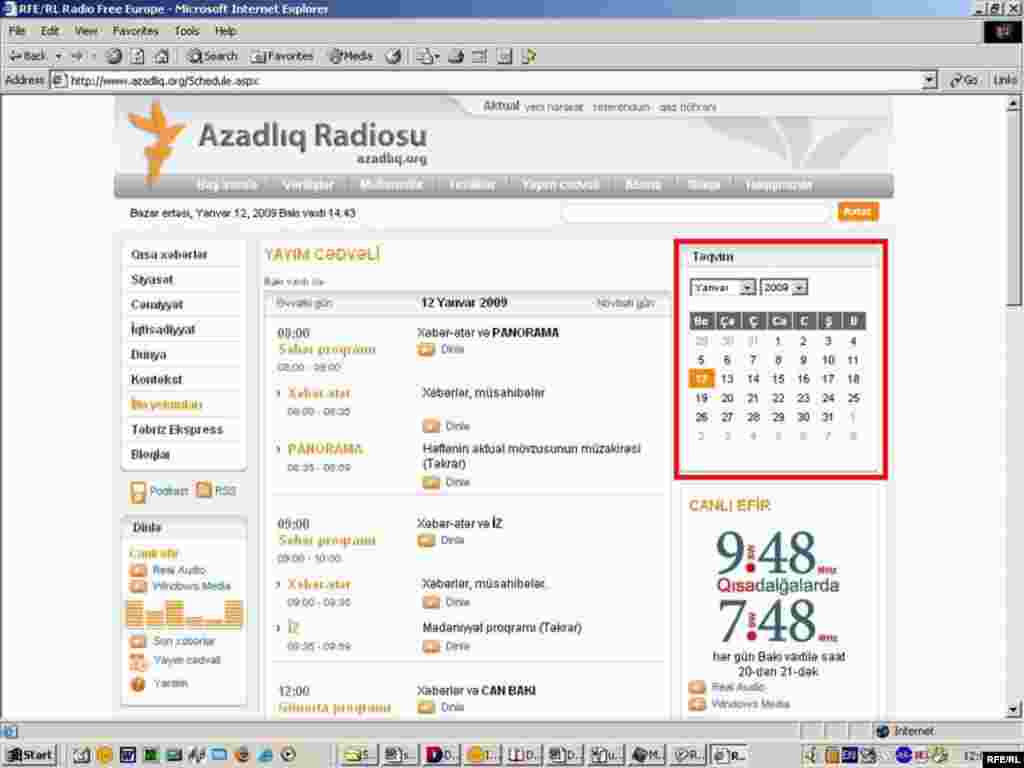This screenshot has width=1024, height=768.
Task: Click the Yardım question mark icon
Action: [x=135, y=684]
